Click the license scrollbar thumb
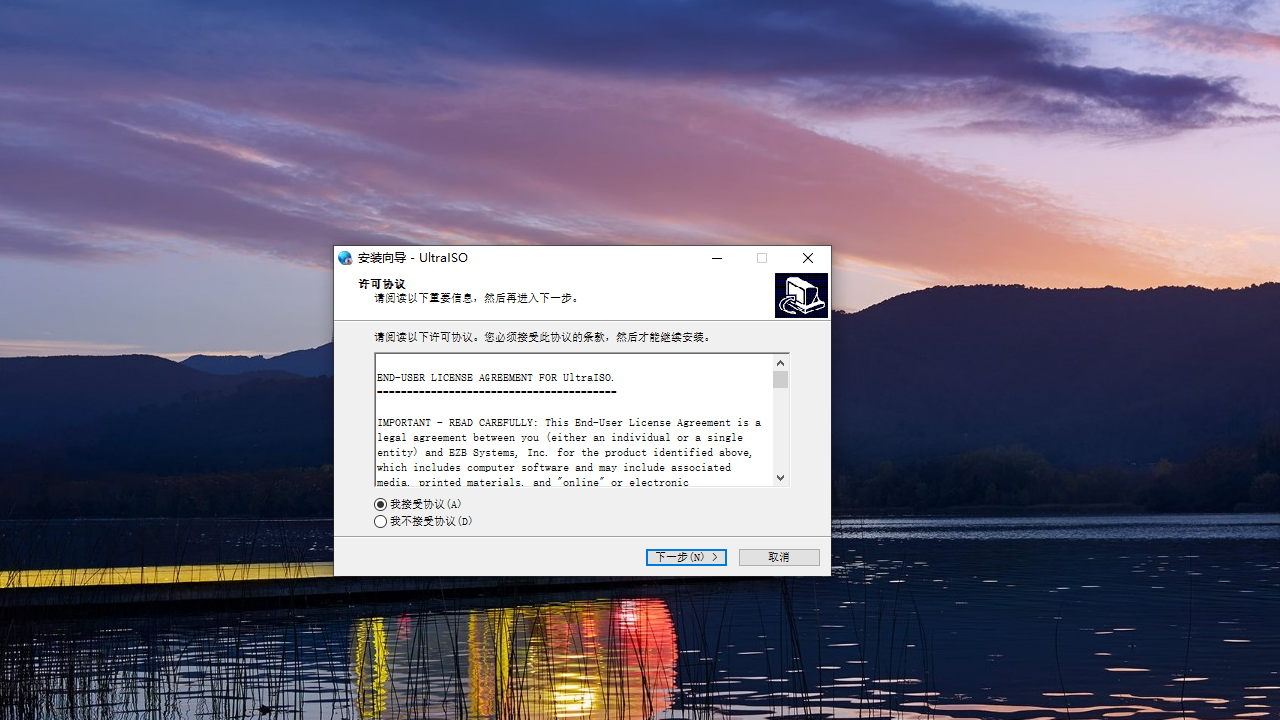1280x720 pixels. point(780,379)
